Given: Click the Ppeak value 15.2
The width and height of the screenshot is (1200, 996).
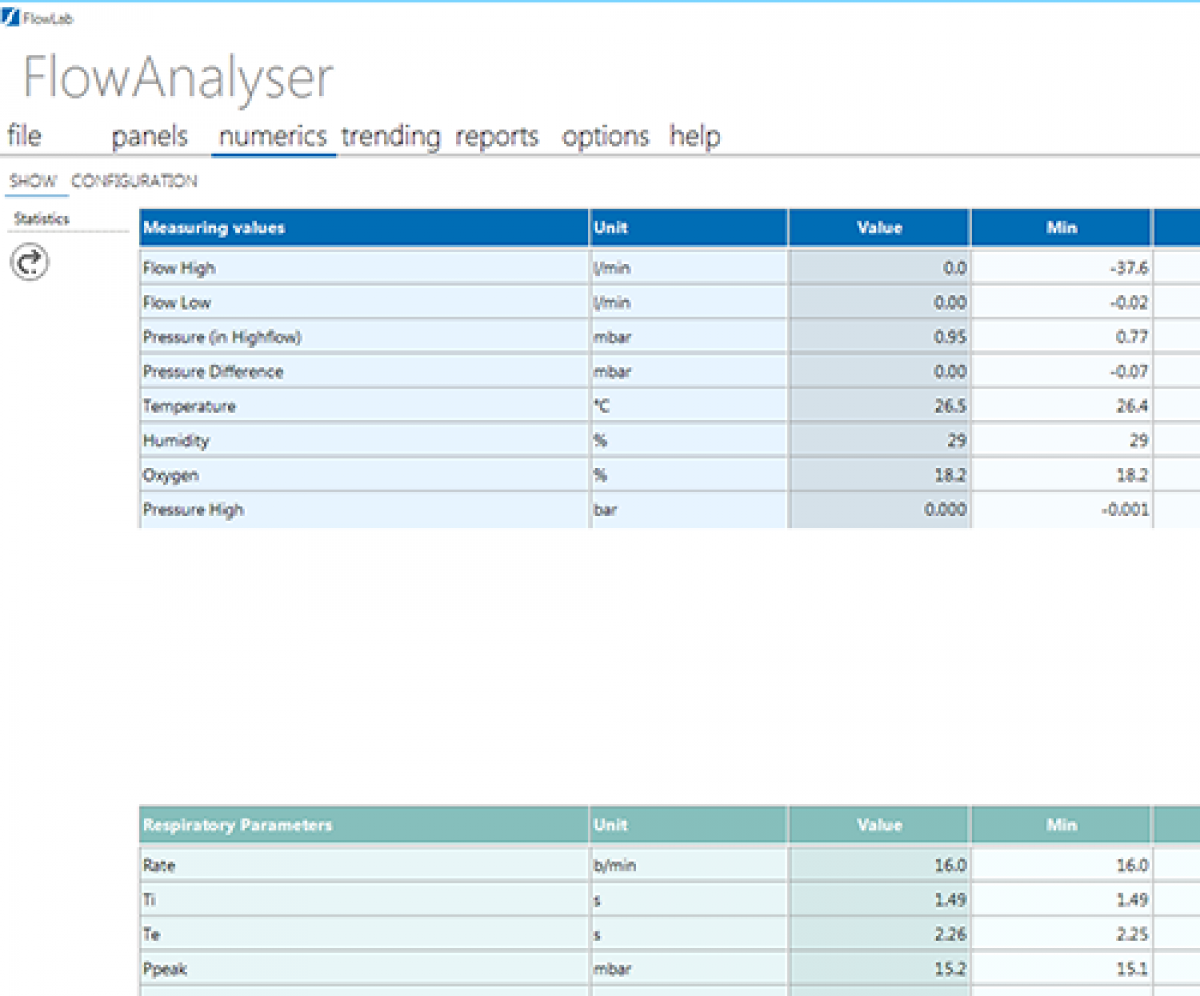Looking at the screenshot, I should pyautogui.click(x=880, y=969).
